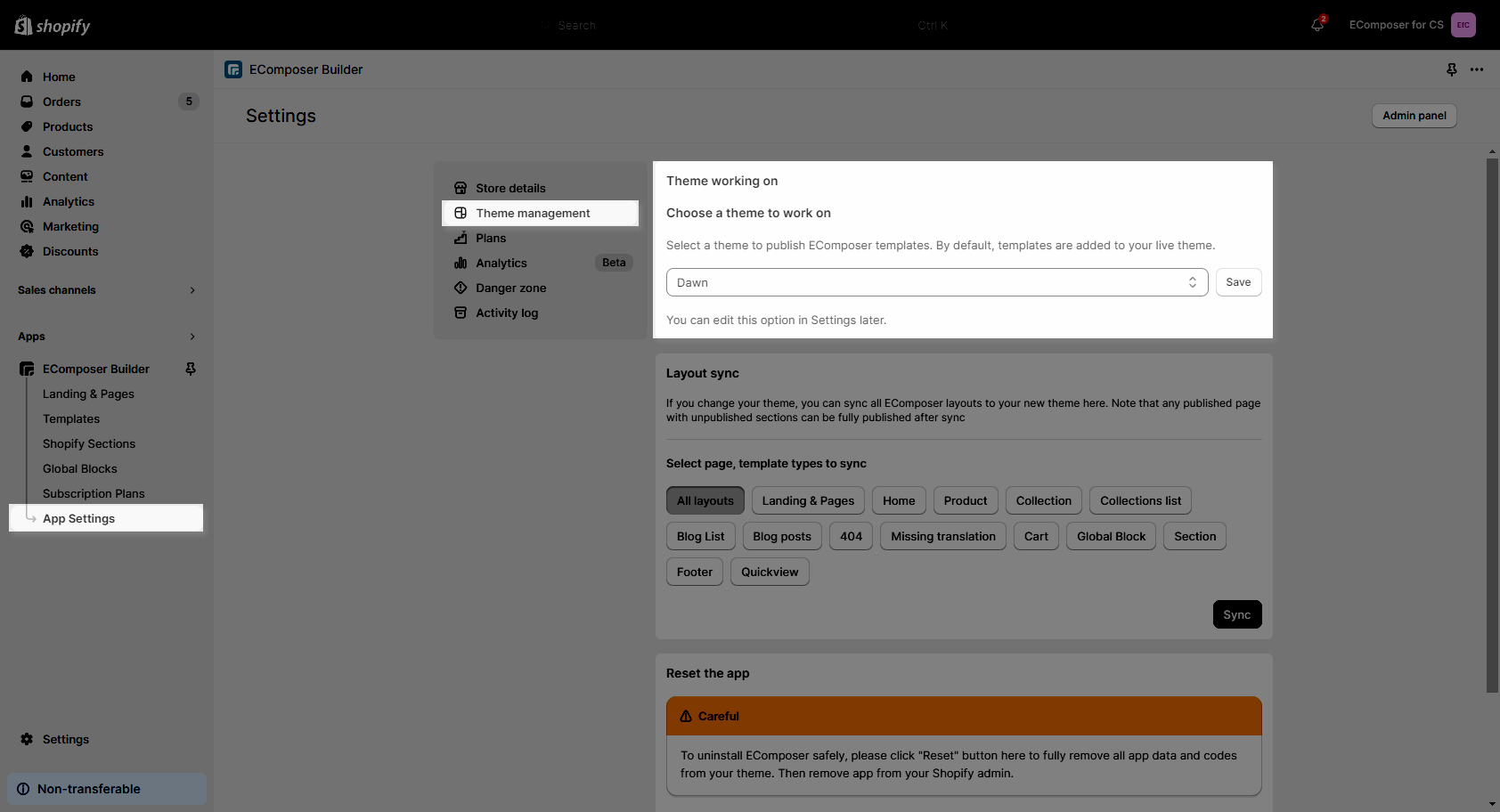Toggle the All layouts filter
The height and width of the screenshot is (812, 1500).
point(705,500)
